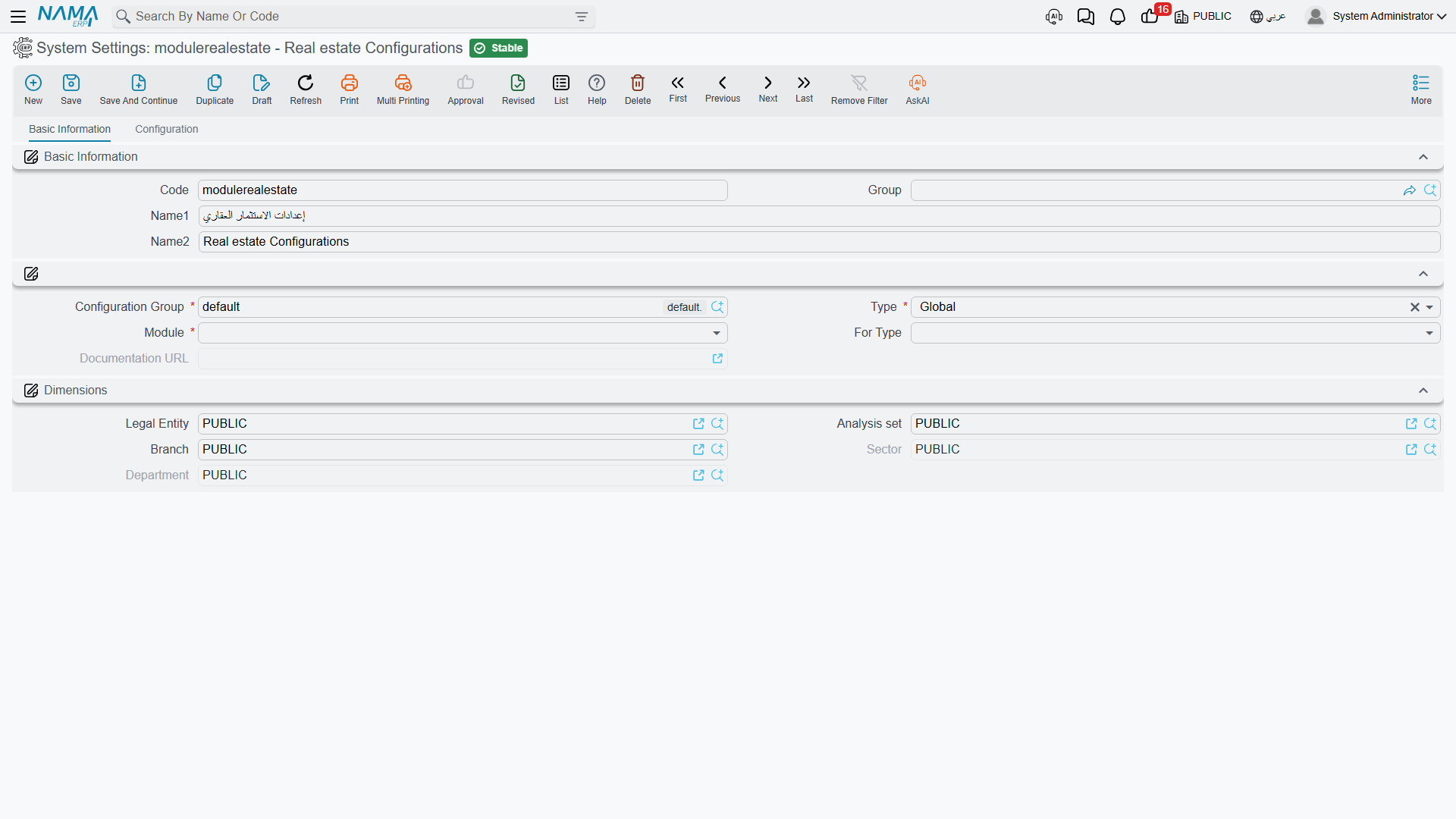The width and height of the screenshot is (1456, 819).
Task: Click the Sector lookup search icon
Action: (1430, 450)
